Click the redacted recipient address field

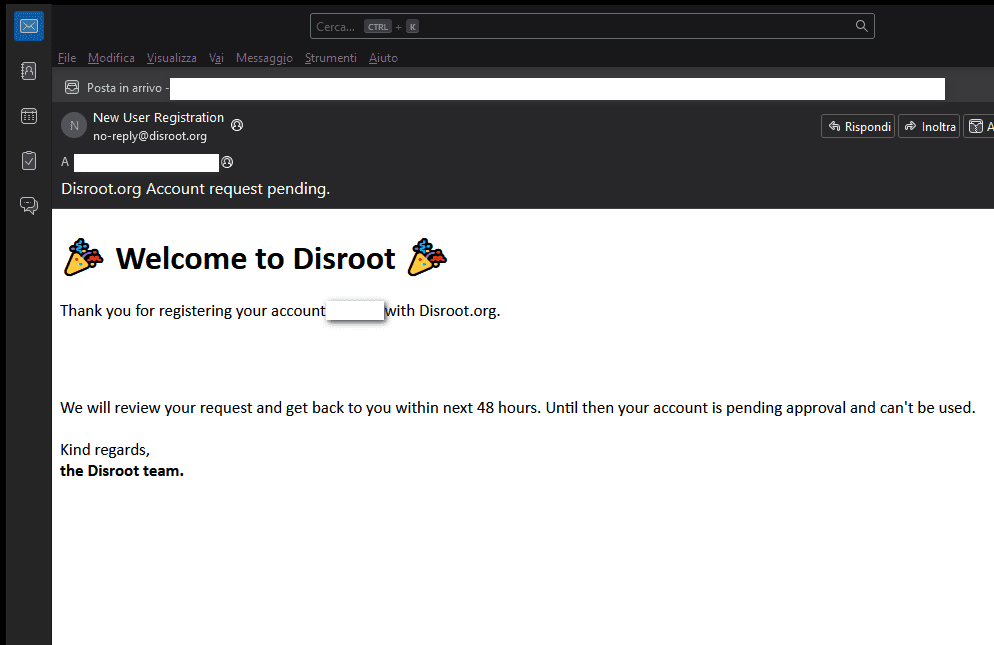click(146, 163)
